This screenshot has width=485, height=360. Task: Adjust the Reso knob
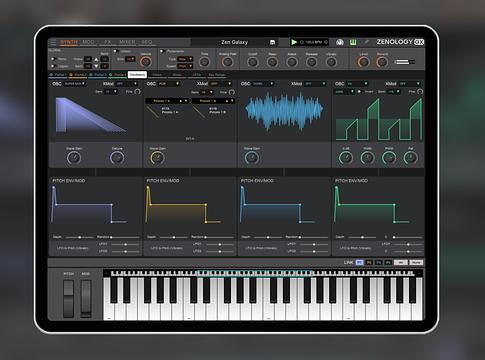coord(272,62)
